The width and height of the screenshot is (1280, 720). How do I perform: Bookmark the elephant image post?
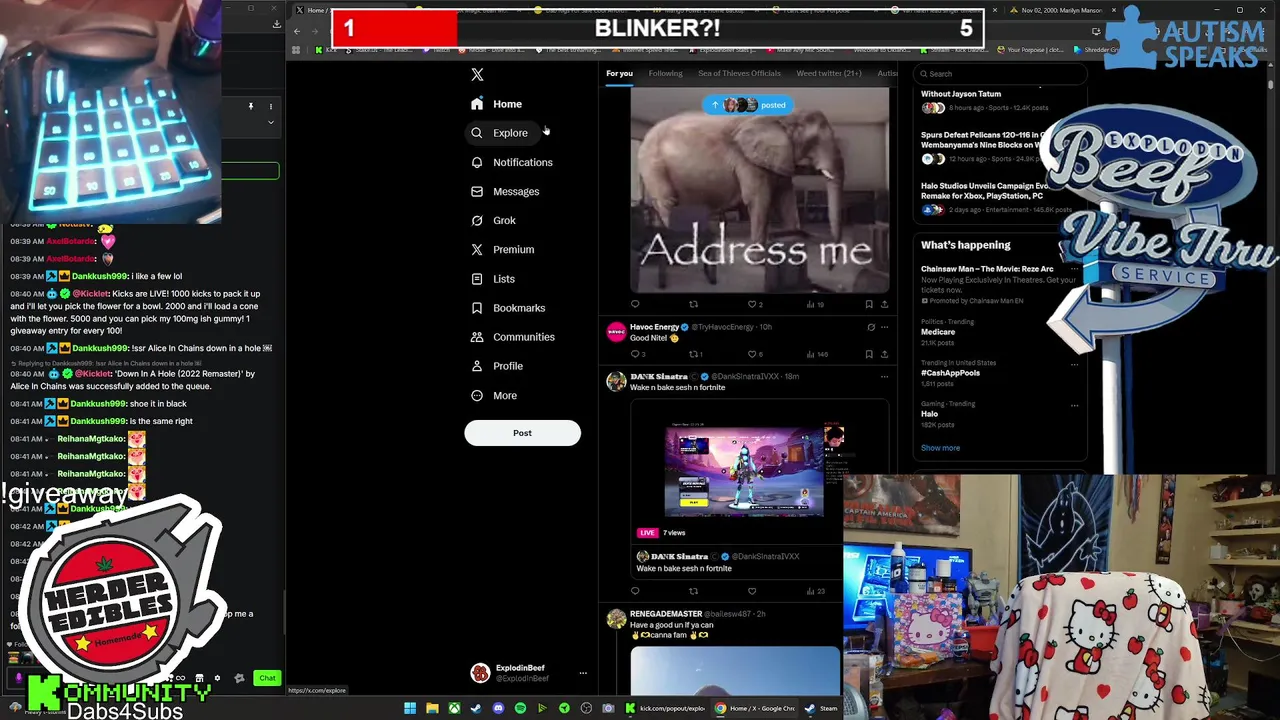pyautogui.click(x=868, y=304)
